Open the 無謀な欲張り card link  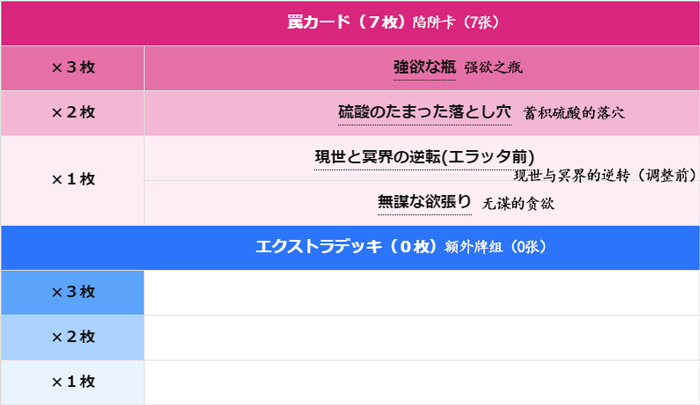pos(424,201)
